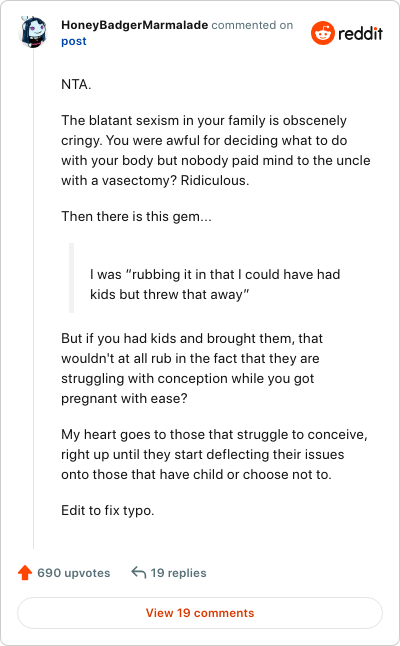This screenshot has width=400, height=646.
Task: Click the "Edit to fix typo." line
Action: pyautogui.click(x=108, y=510)
